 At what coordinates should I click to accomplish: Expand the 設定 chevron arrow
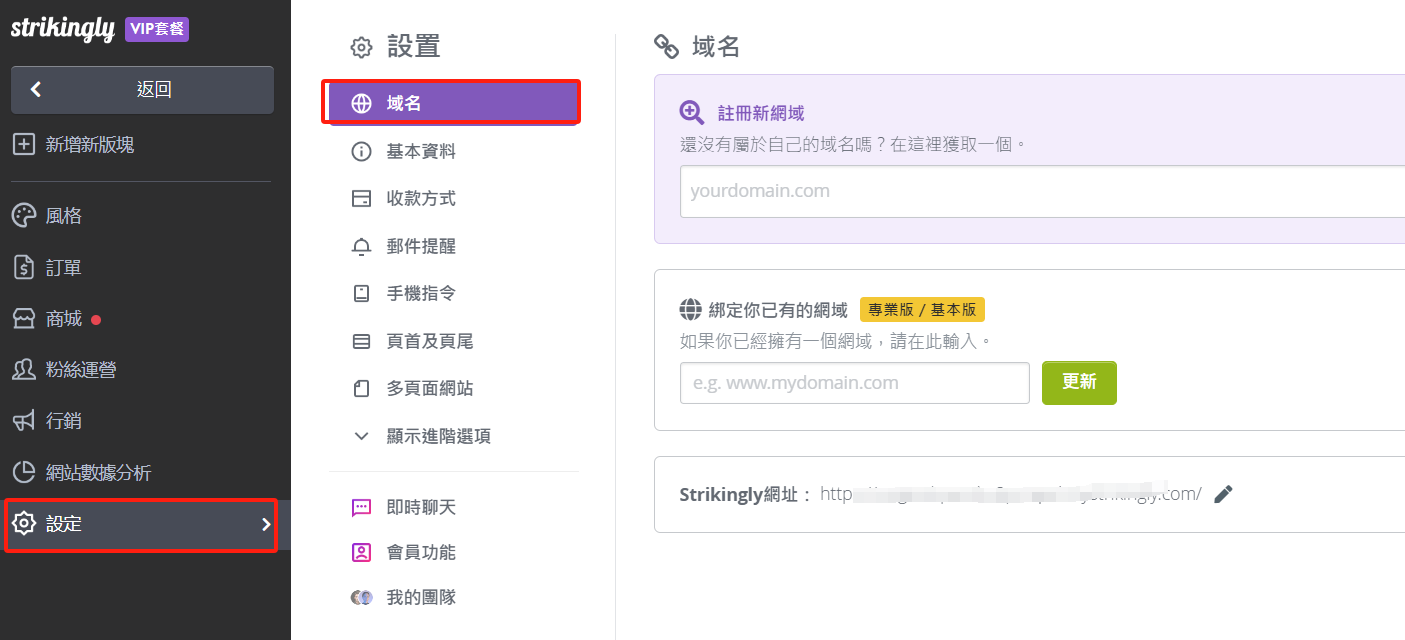pyautogui.click(x=266, y=524)
